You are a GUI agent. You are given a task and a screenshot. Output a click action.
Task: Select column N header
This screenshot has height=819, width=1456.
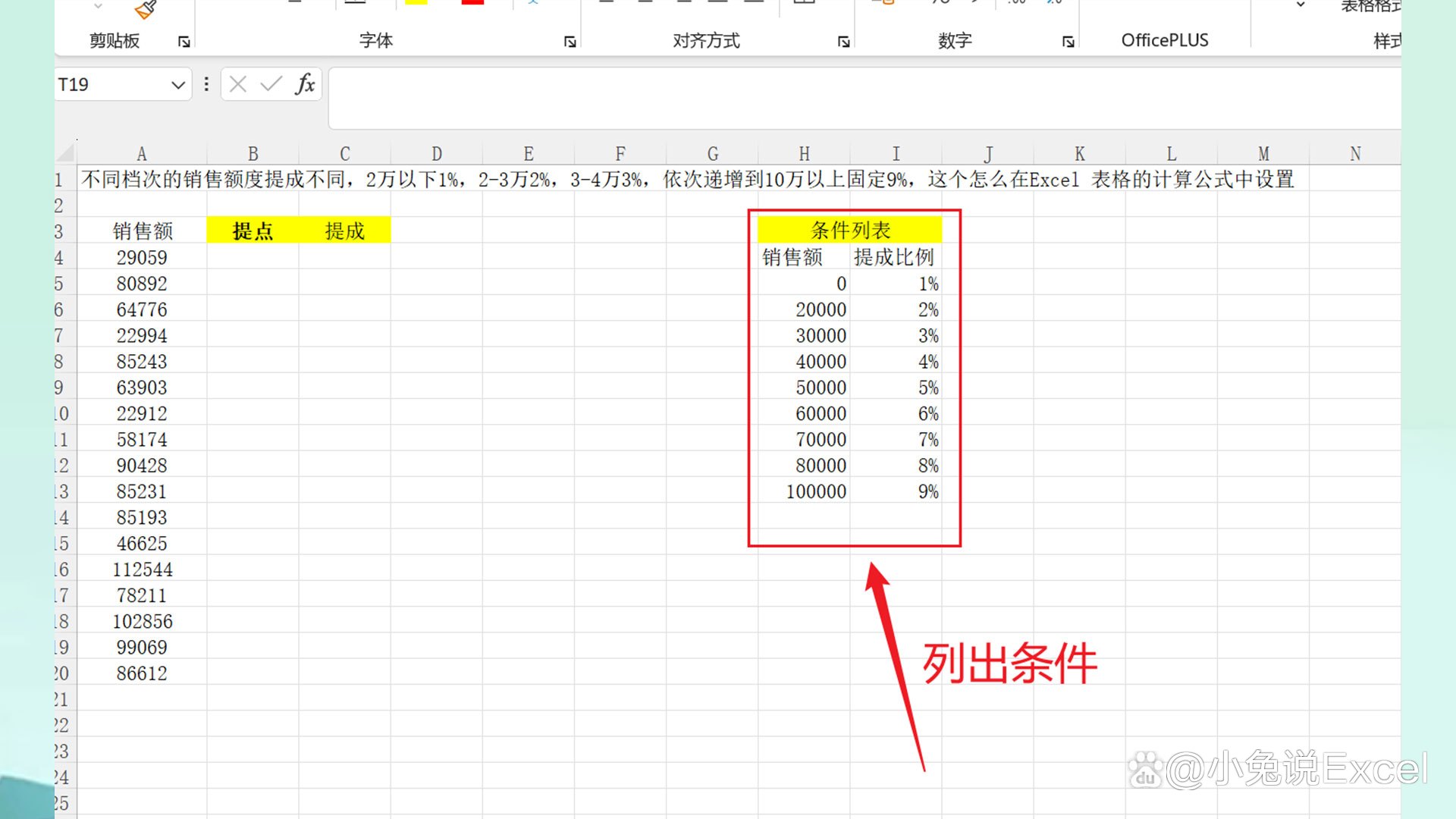pos(1354,154)
